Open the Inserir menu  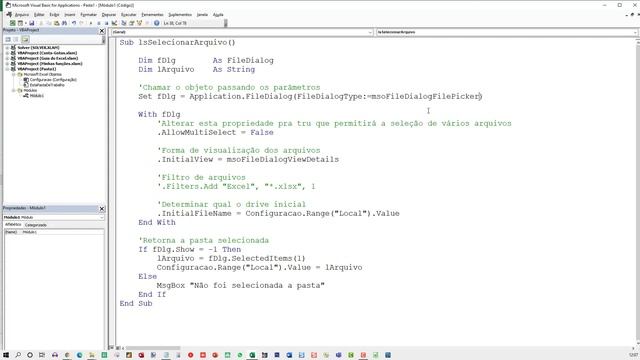(x=70, y=15)
